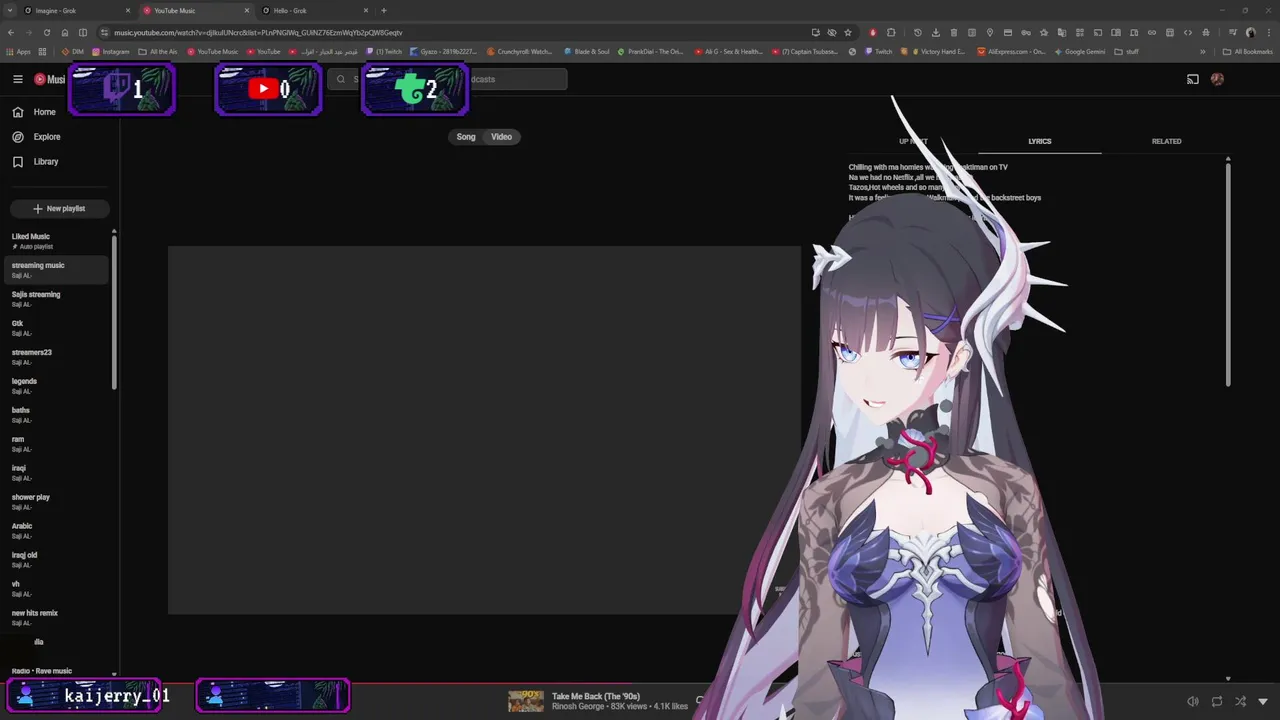Open the YouTube Music bookmark
This screenshot has height=720, width=1280.
tap(213, 51)
